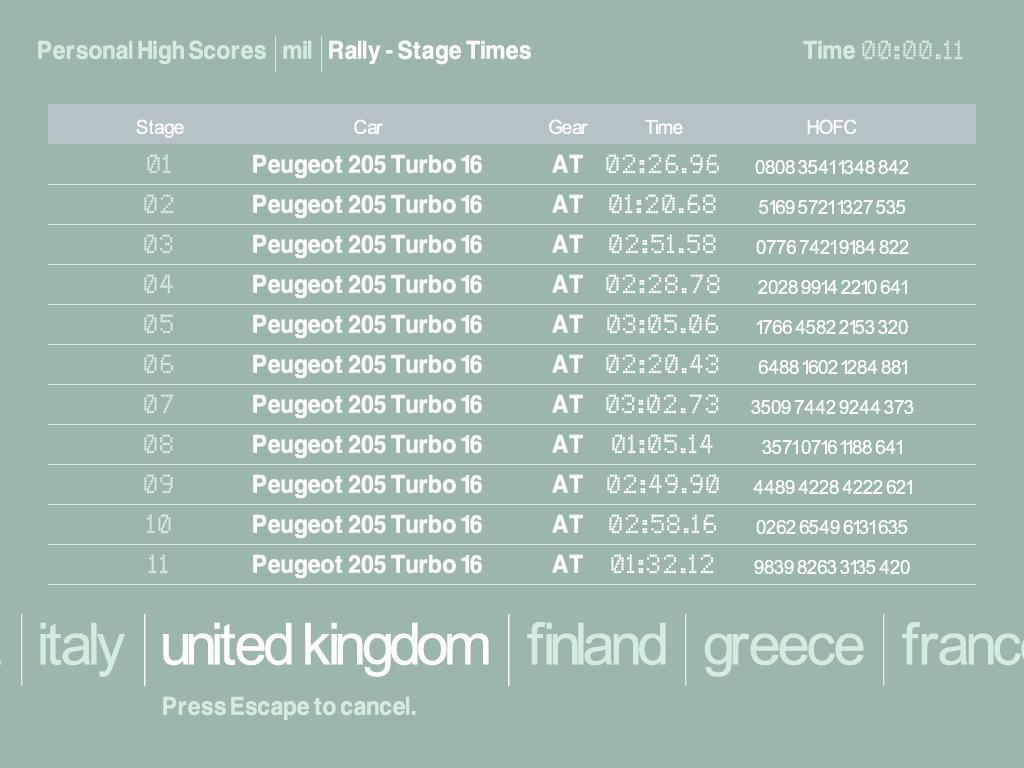Image resolution: width=1024 pixels, height=768 pixels.
Task: Click the Rally - Stage Times heading
Action: (429, 51)
